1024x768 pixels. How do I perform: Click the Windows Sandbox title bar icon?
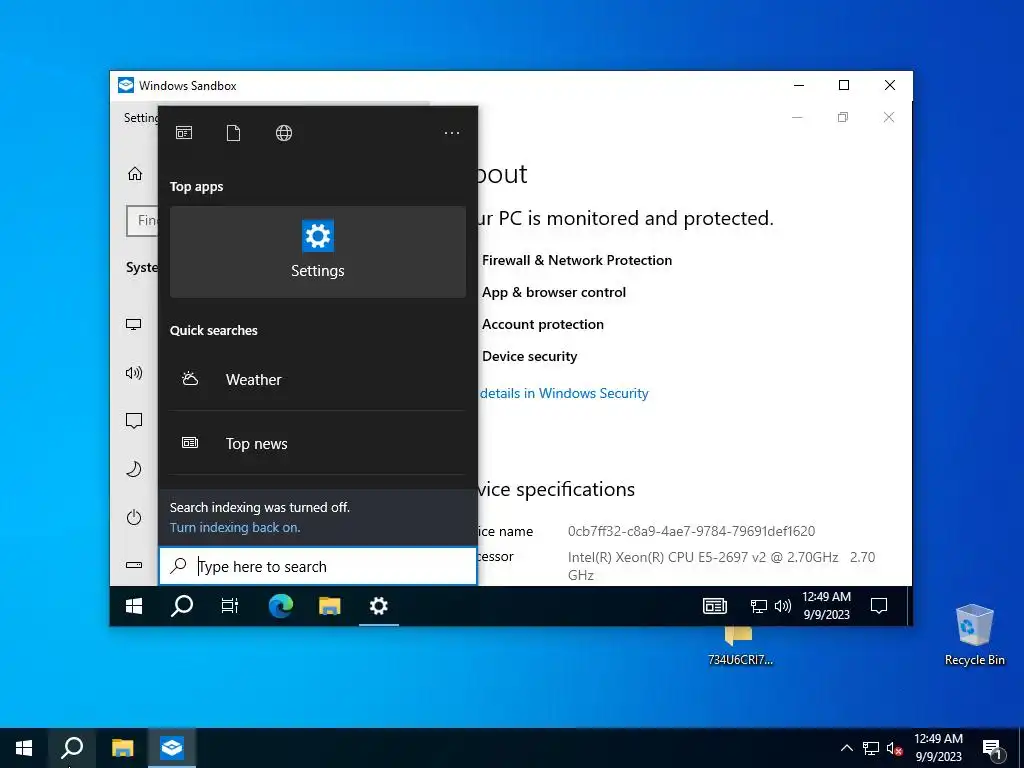coord(126,86)
